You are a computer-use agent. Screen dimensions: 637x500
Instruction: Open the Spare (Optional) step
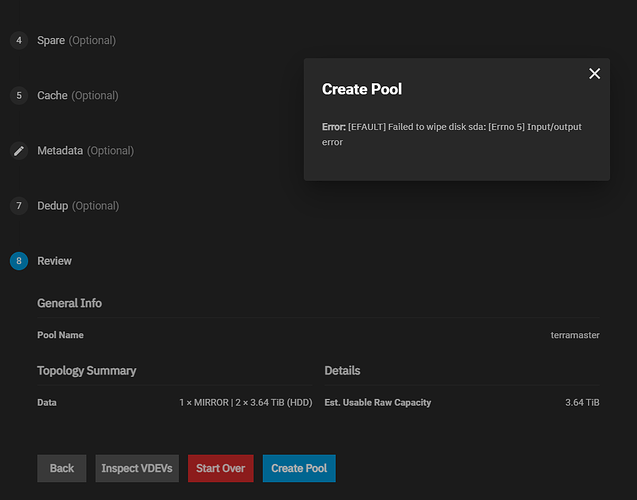click(76, 40)
